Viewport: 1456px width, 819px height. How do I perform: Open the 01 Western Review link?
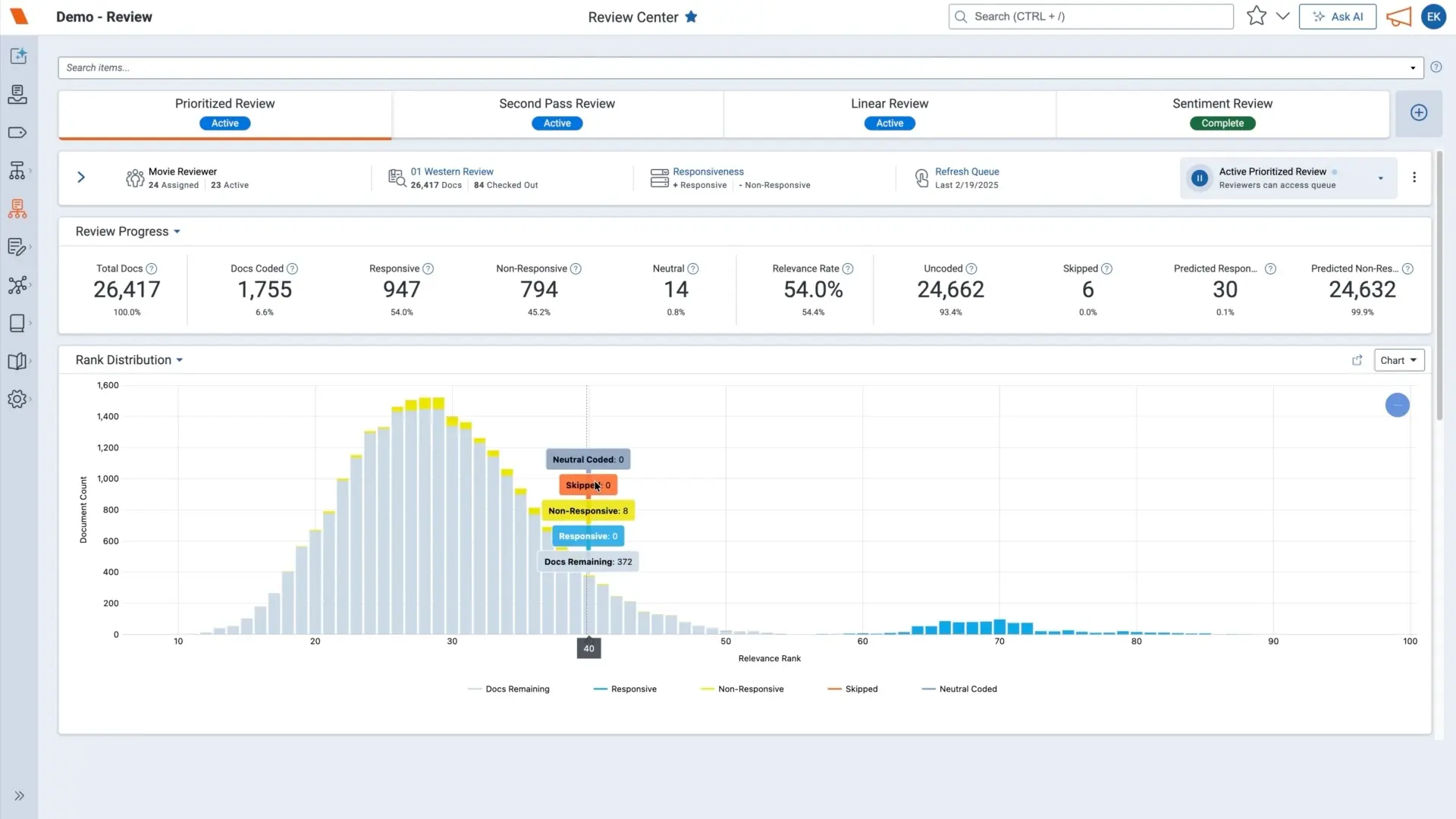tap(452, 171)
